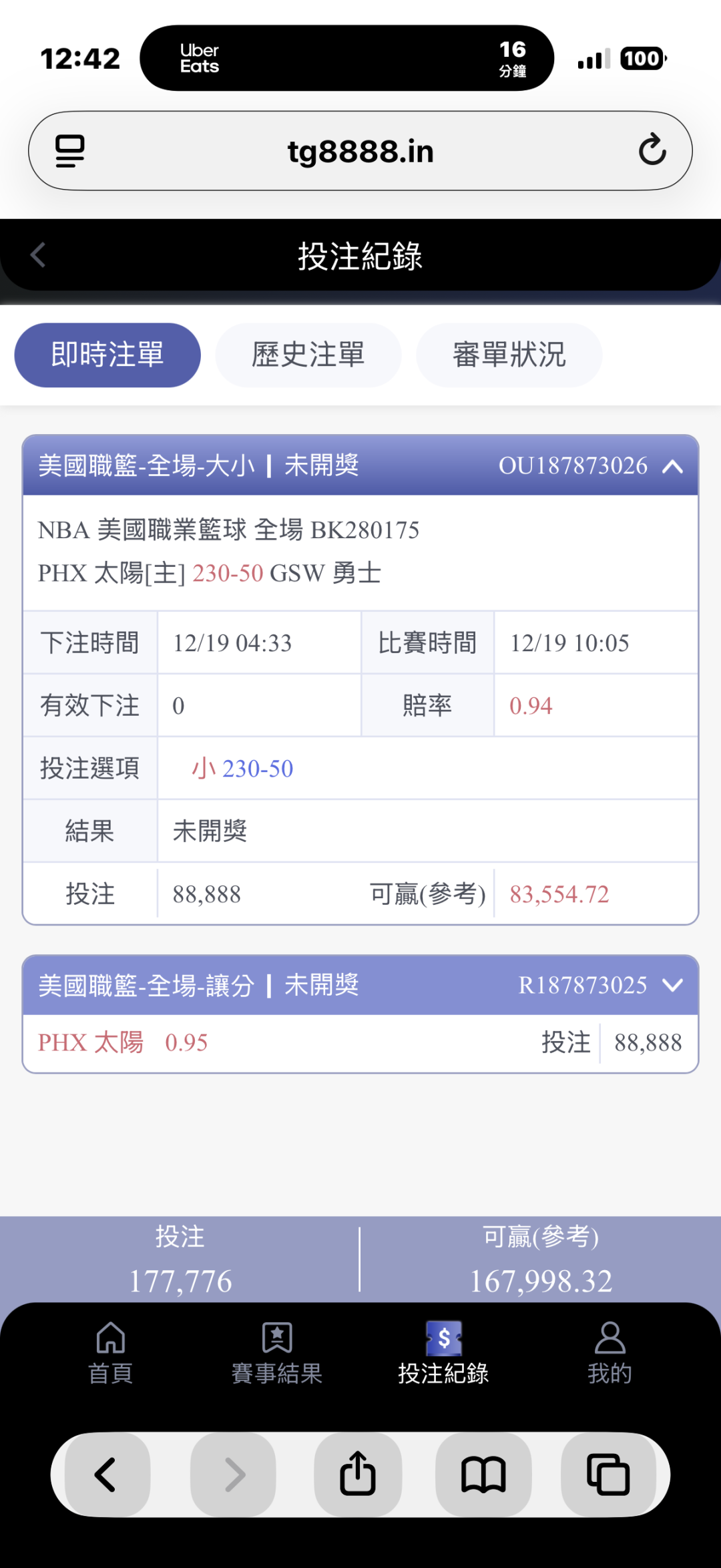This screenshot has height=1568, width=721.
Task: Tap the Uber Eats live activity pill
Action: [x=346, y=58]
